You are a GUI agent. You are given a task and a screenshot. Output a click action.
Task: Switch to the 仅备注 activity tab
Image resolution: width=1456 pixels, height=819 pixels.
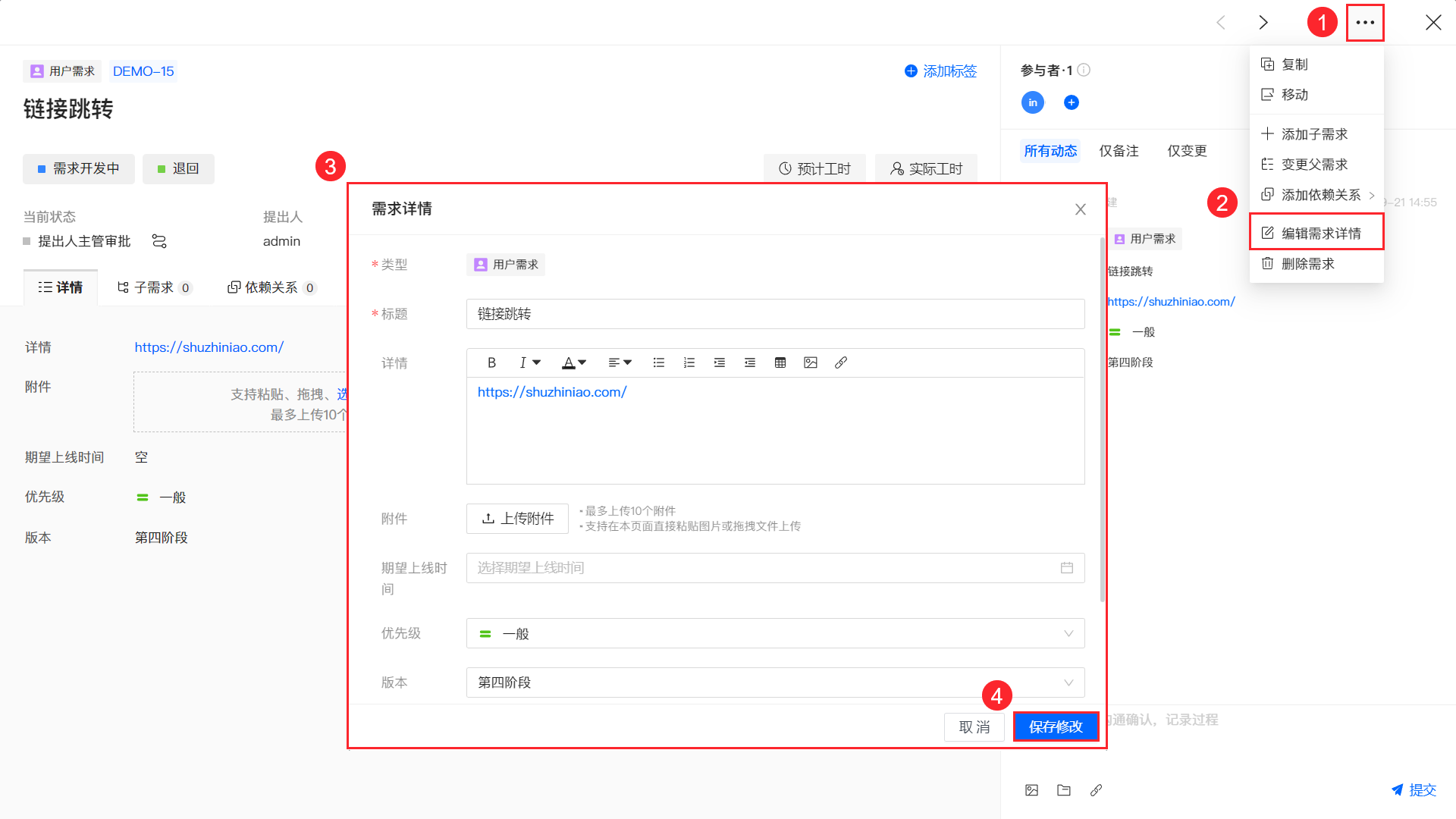[1119, 150]
